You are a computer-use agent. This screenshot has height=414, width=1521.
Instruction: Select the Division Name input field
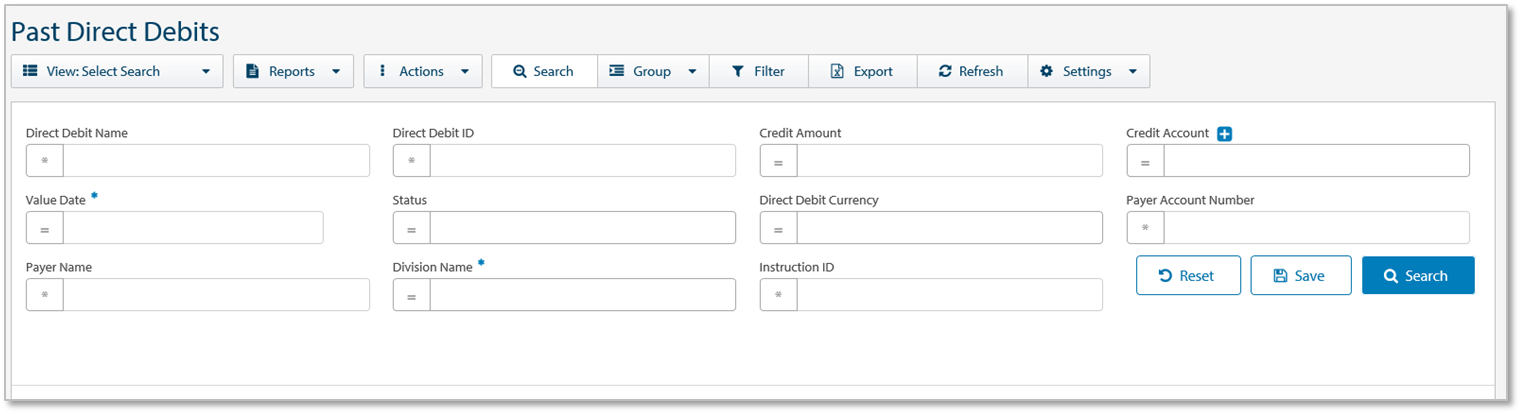[x=582, y=295]
